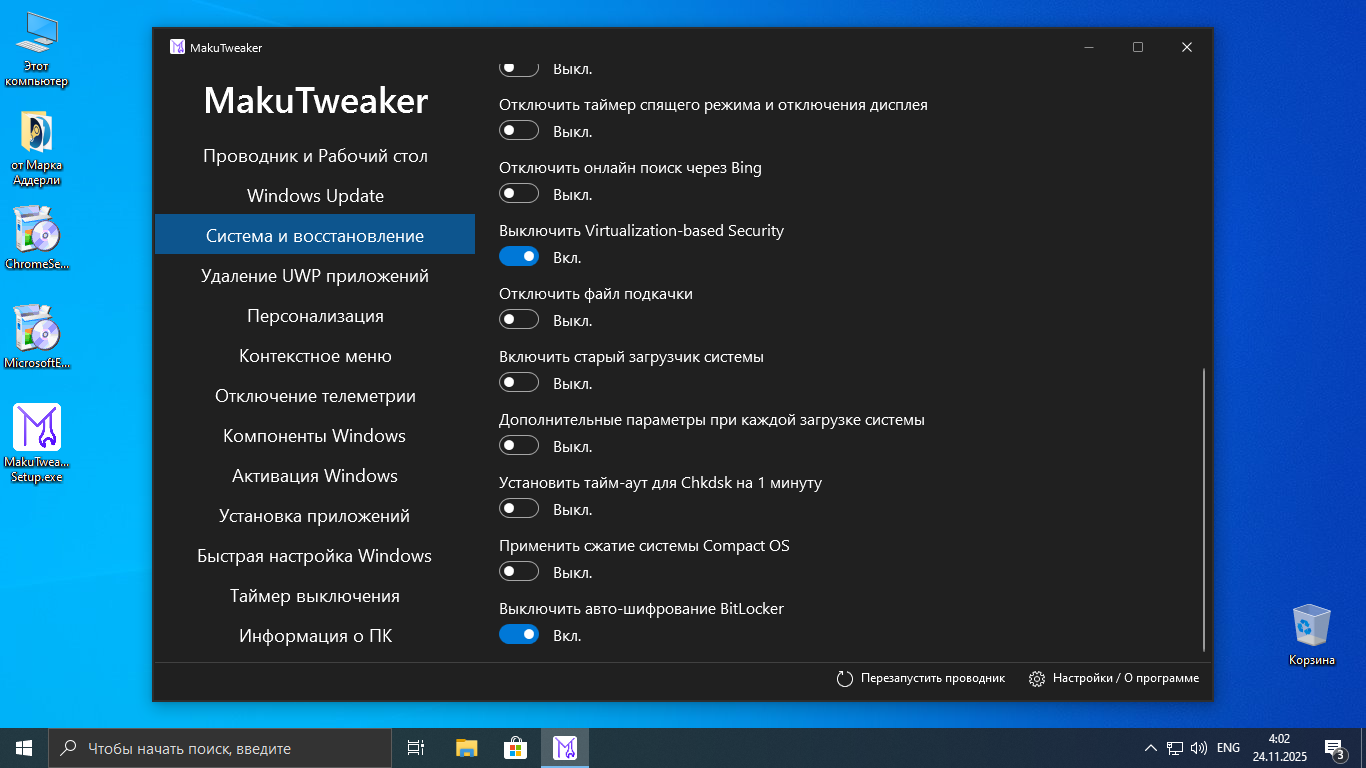The height and width of the screenshot is (768, 1366).
Task: Click Перезапустить проводник button
Action: (931, 678)
